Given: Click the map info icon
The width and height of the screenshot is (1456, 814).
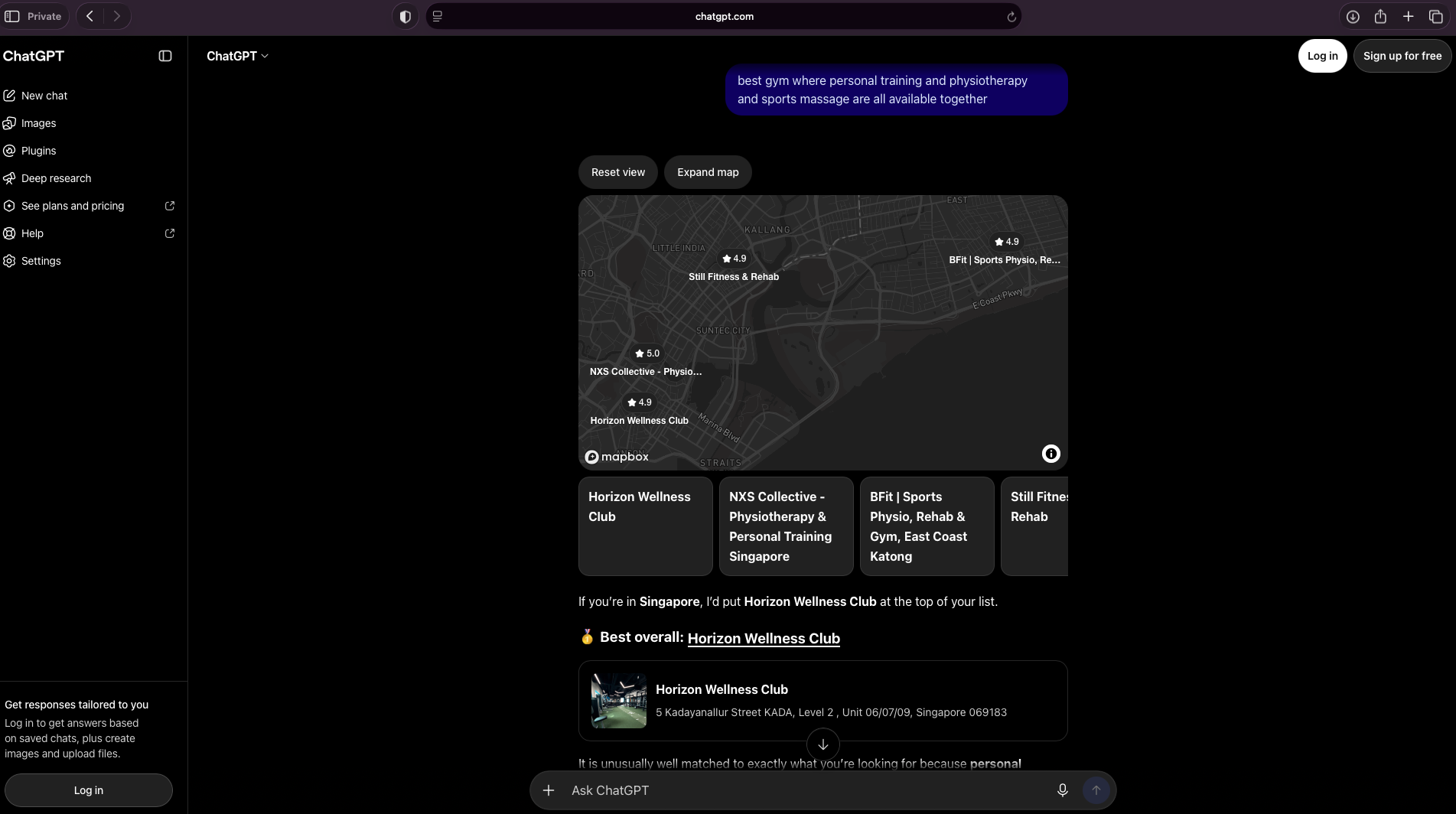Looking at the screenshot, I should (x=1051, y=454).
